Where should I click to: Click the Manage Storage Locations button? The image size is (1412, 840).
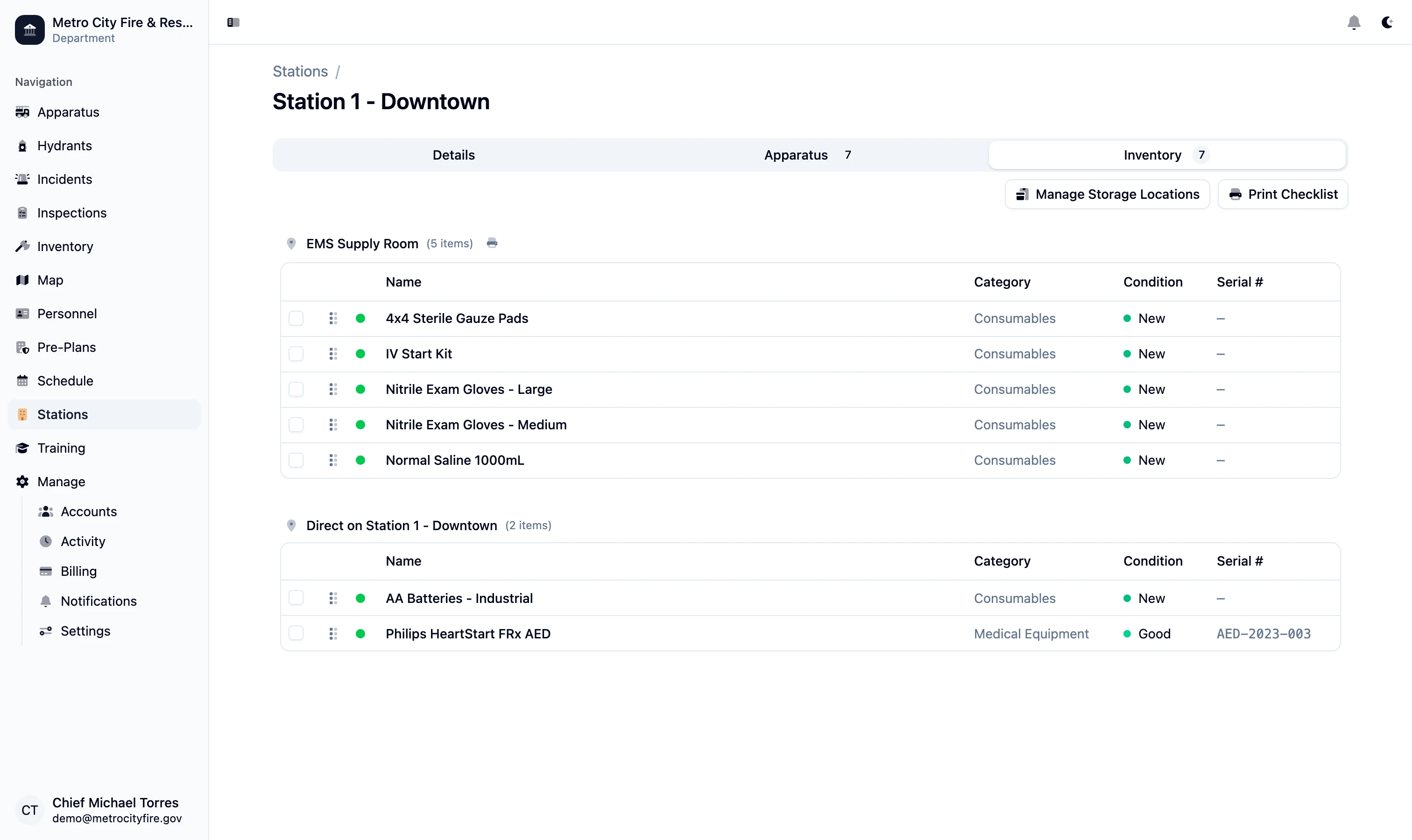[x=1107, y=194]
